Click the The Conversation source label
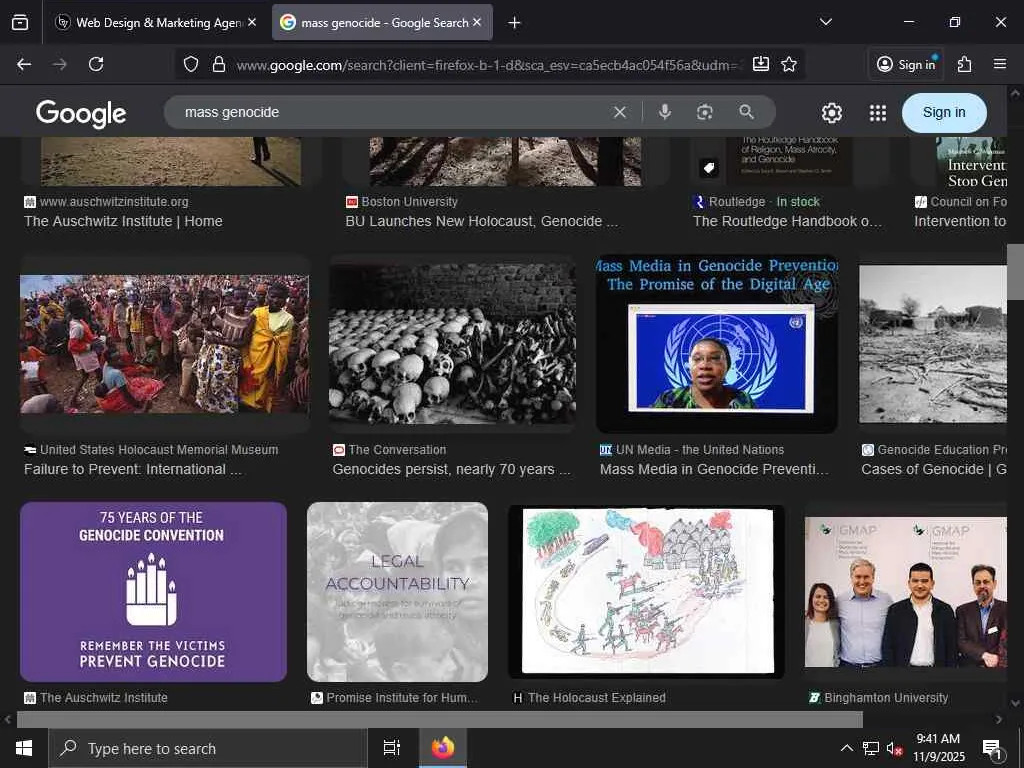This screenshot has width=1024, height=768. click(397, 450)
